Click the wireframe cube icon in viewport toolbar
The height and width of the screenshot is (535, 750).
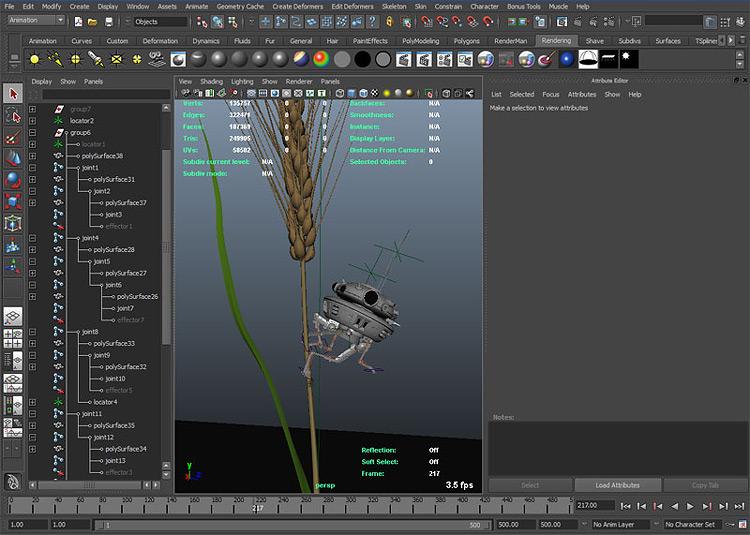[x=340, y=93]
